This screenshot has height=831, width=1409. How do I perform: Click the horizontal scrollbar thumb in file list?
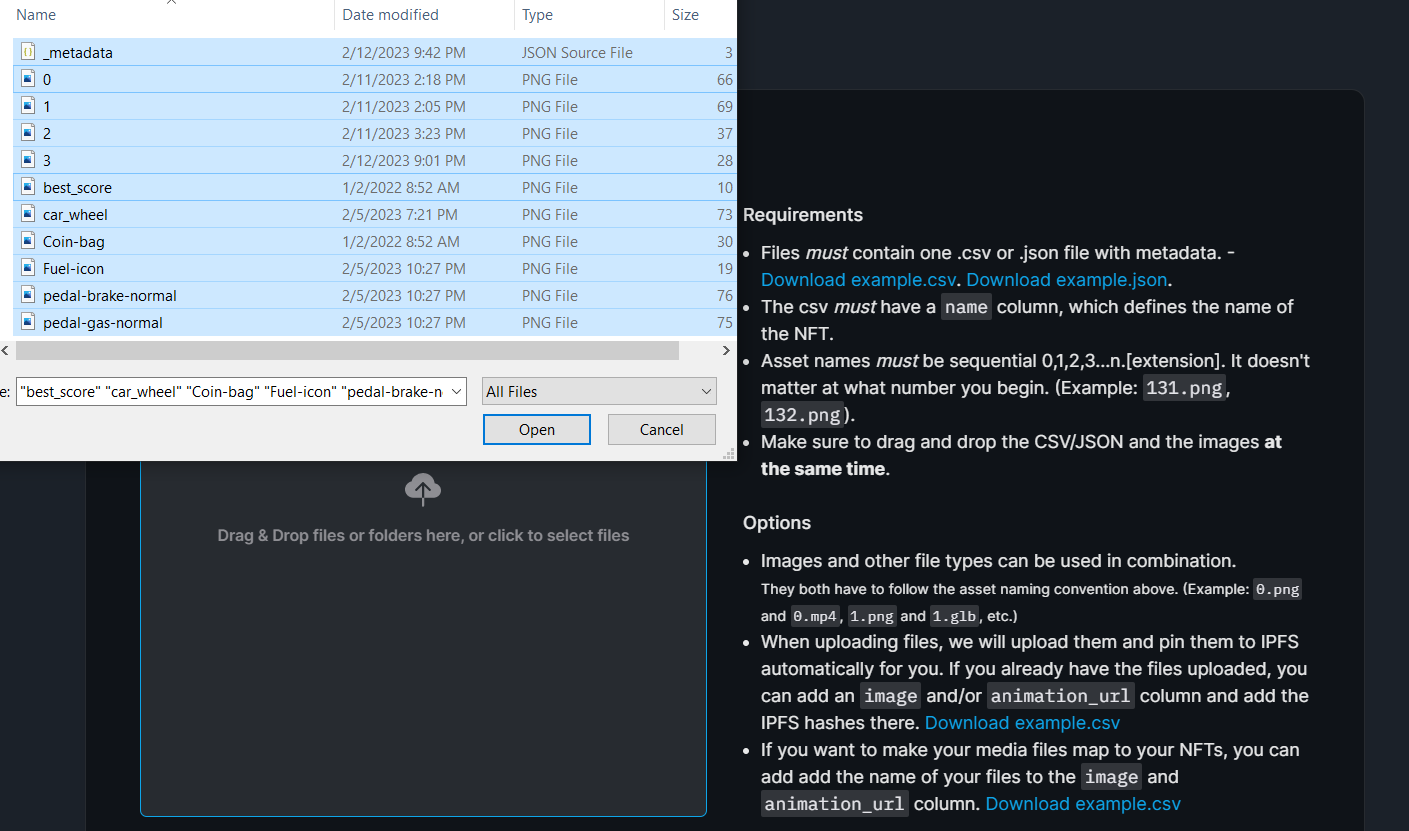[347, 351]
